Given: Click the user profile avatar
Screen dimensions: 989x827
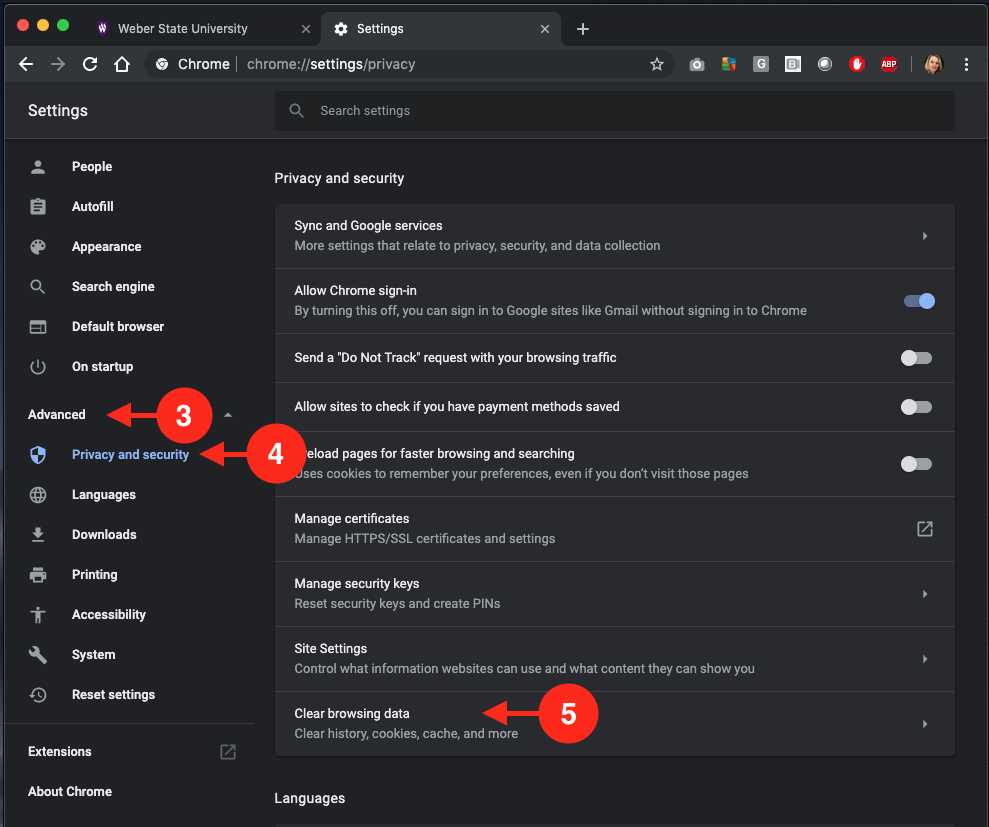Looking at the screenshot, I should point(933,64).
